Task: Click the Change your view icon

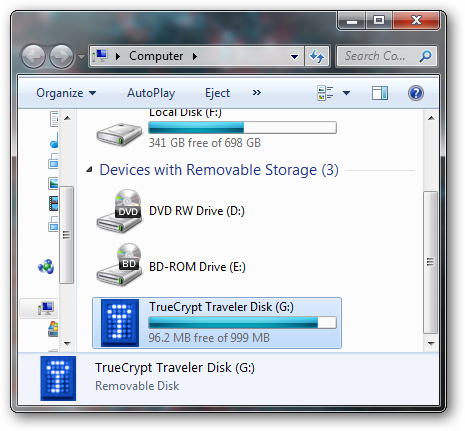Action: pos(325,93)
